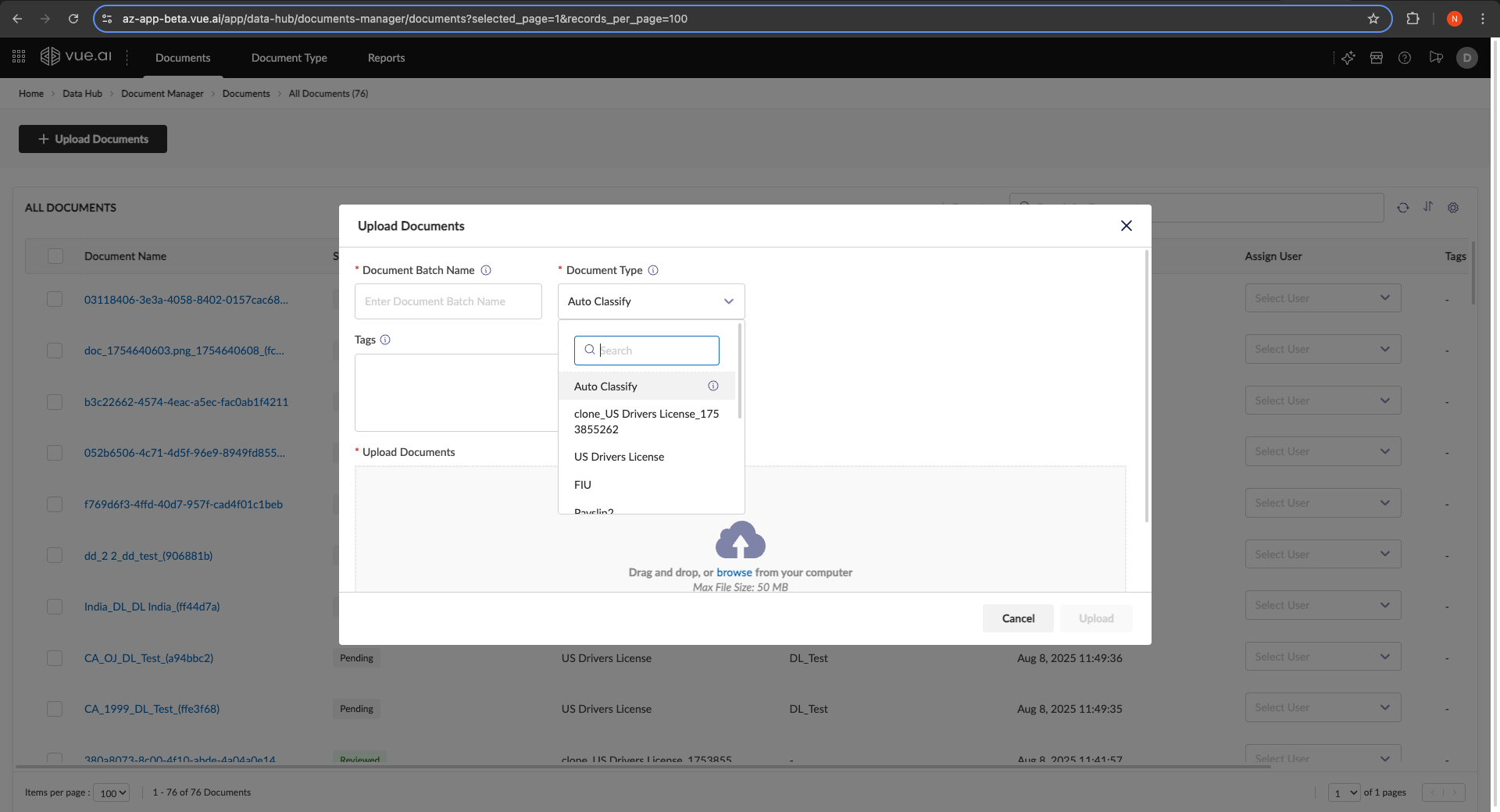The height and width of the screenshot is (812, 1500).
Task: View the Document Batch Name info tooltip
Action: click(x=485, y=270)
